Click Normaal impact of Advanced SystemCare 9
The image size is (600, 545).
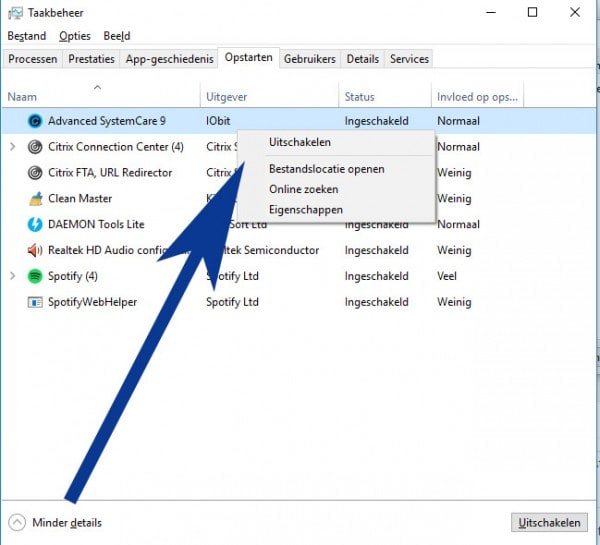[458, 121]
